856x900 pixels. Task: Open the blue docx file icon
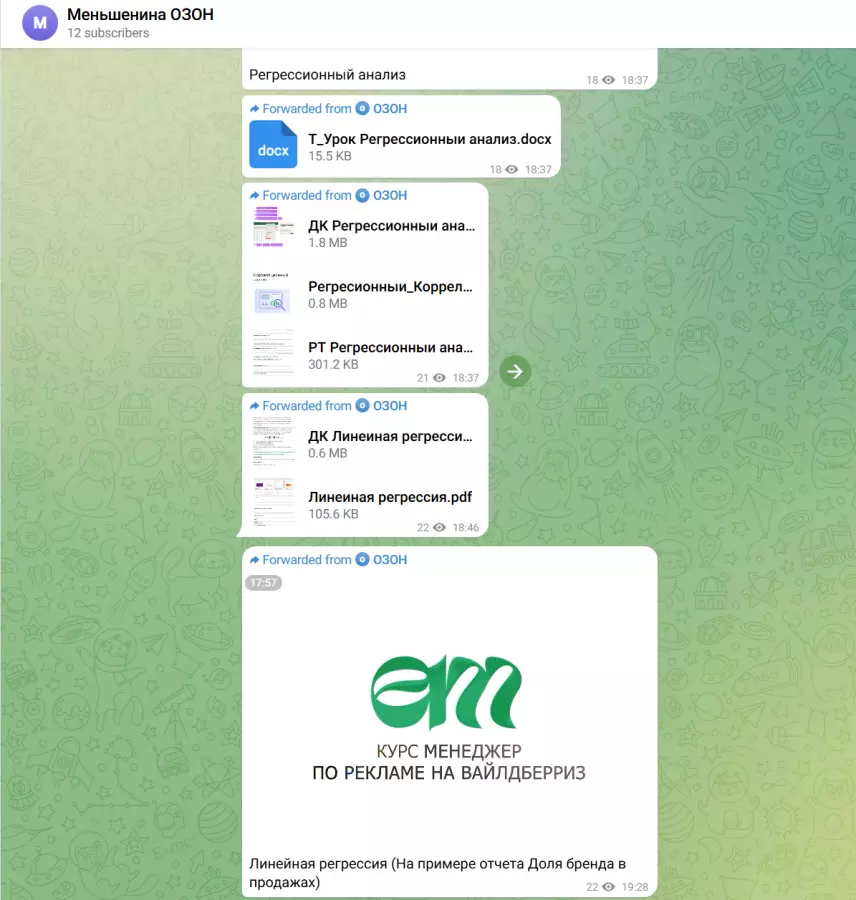(x=273, y=145)
